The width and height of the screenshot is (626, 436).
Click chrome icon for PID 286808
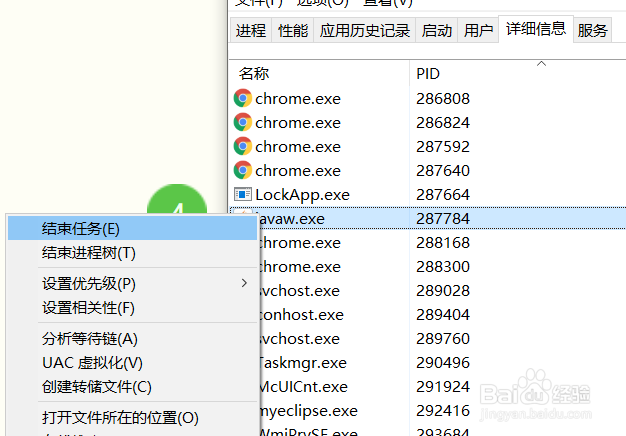(243, 98)
